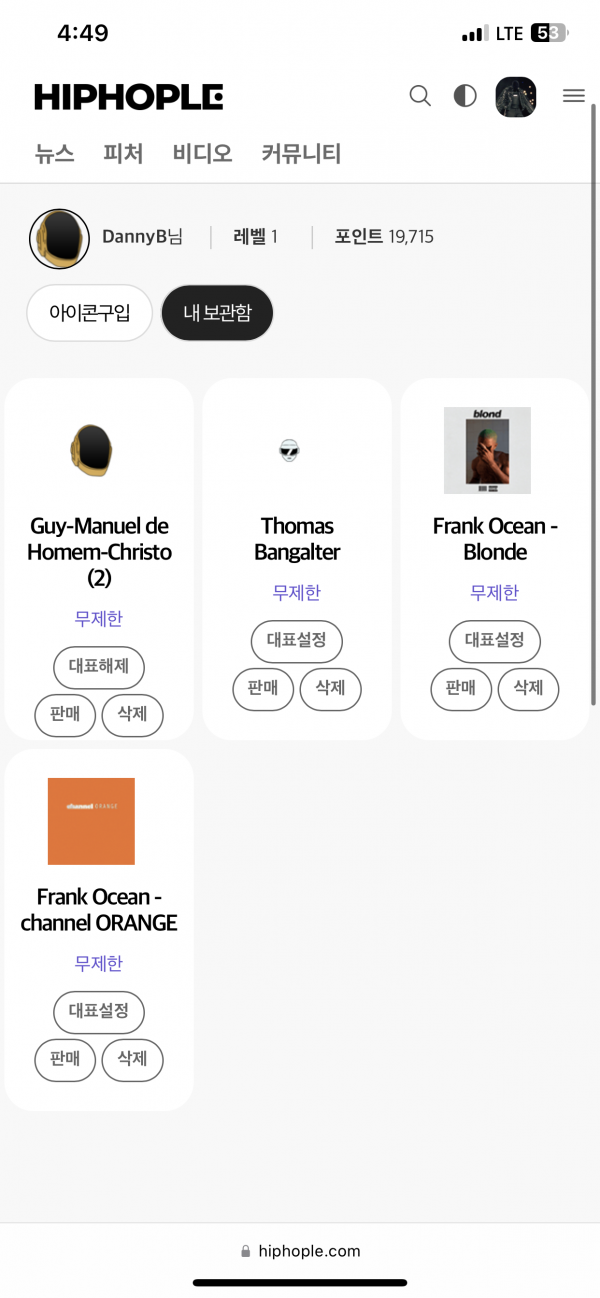Viewport: 600px width, 1298px height.
Task: Tap the hiphople.com address bar
Action: (x=300, y=1251)
